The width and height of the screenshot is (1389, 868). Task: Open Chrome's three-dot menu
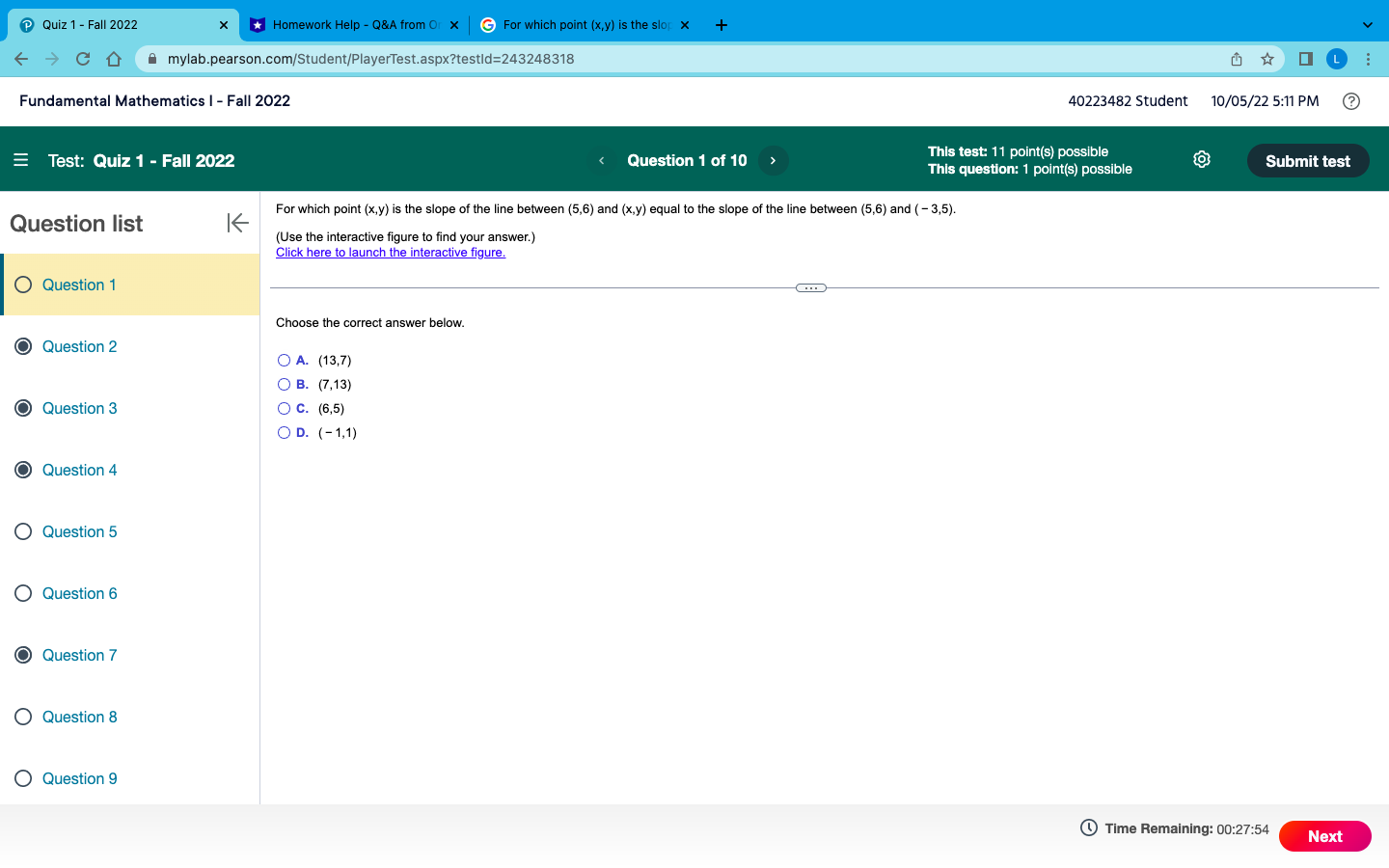pos(1369,58)
